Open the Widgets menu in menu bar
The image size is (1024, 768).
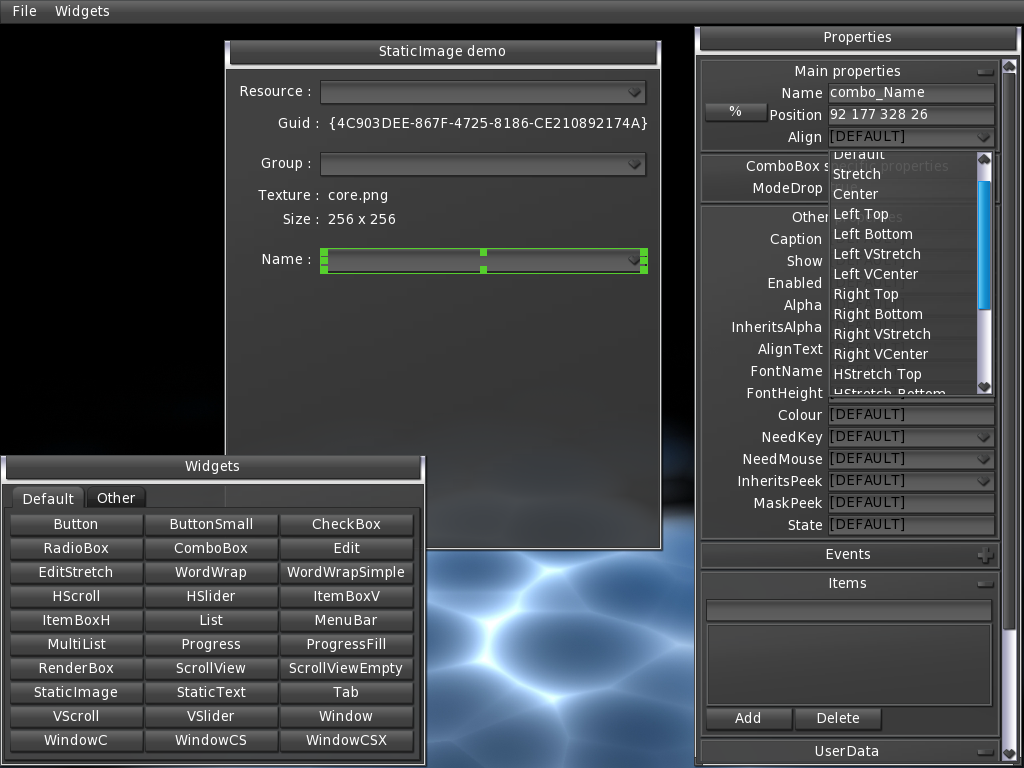pos(82,11)
